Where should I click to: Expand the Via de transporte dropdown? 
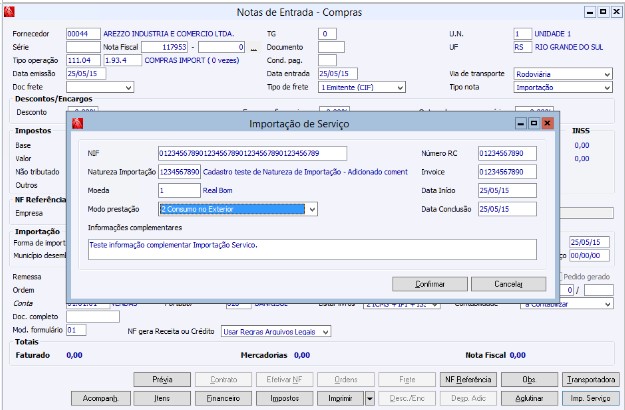point(607,74)
